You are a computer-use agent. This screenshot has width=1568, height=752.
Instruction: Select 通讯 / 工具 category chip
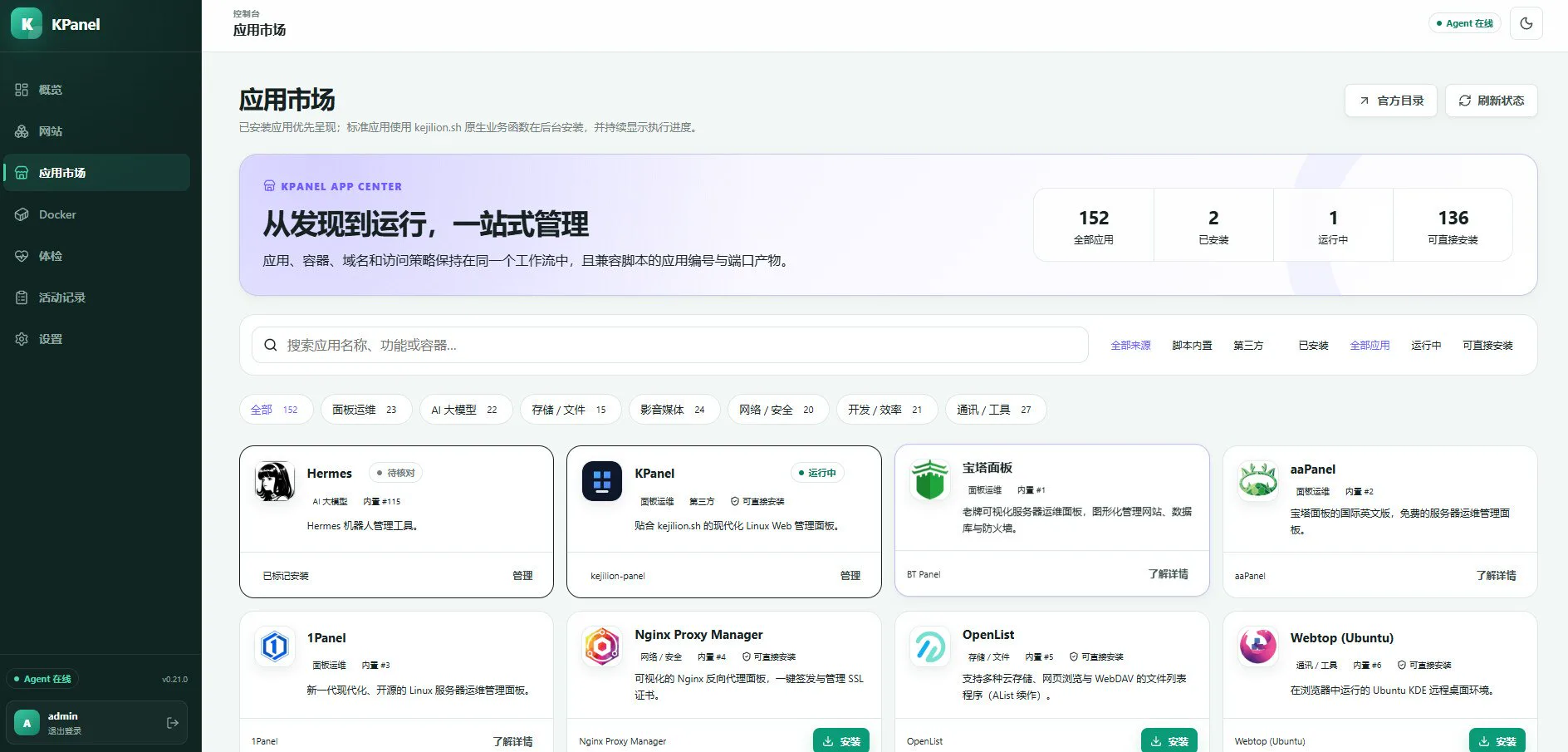(995, 410)
